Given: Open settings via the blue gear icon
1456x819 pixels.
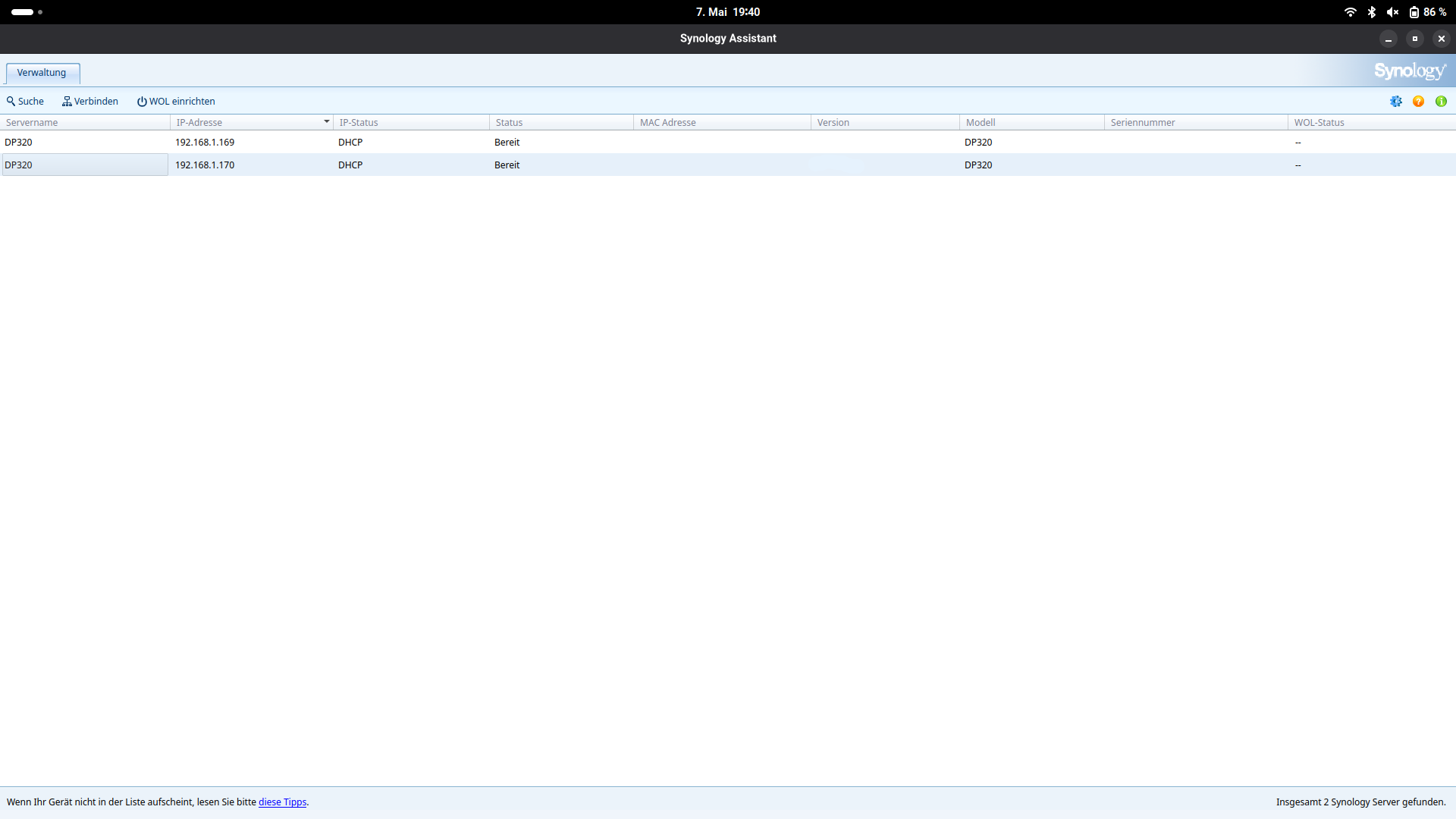Looking at the screenshot, I should point(1396,102).
